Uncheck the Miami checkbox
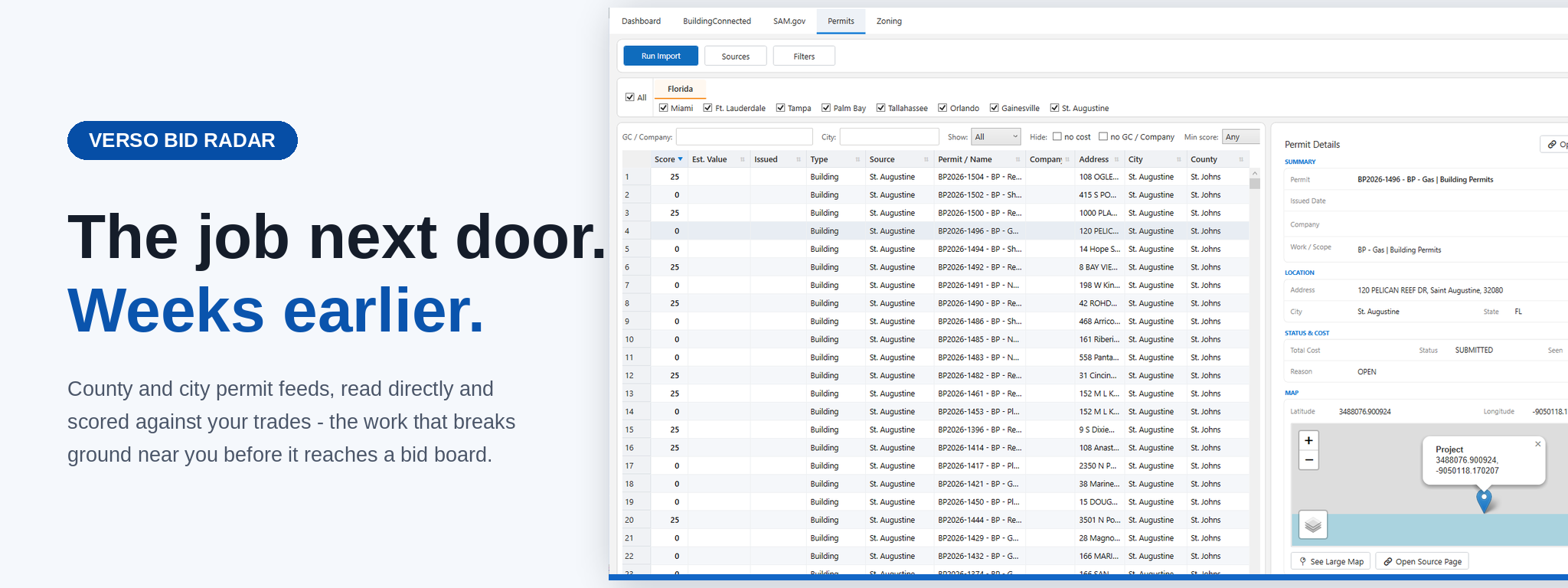The image size is (1568, 588). 664,108
